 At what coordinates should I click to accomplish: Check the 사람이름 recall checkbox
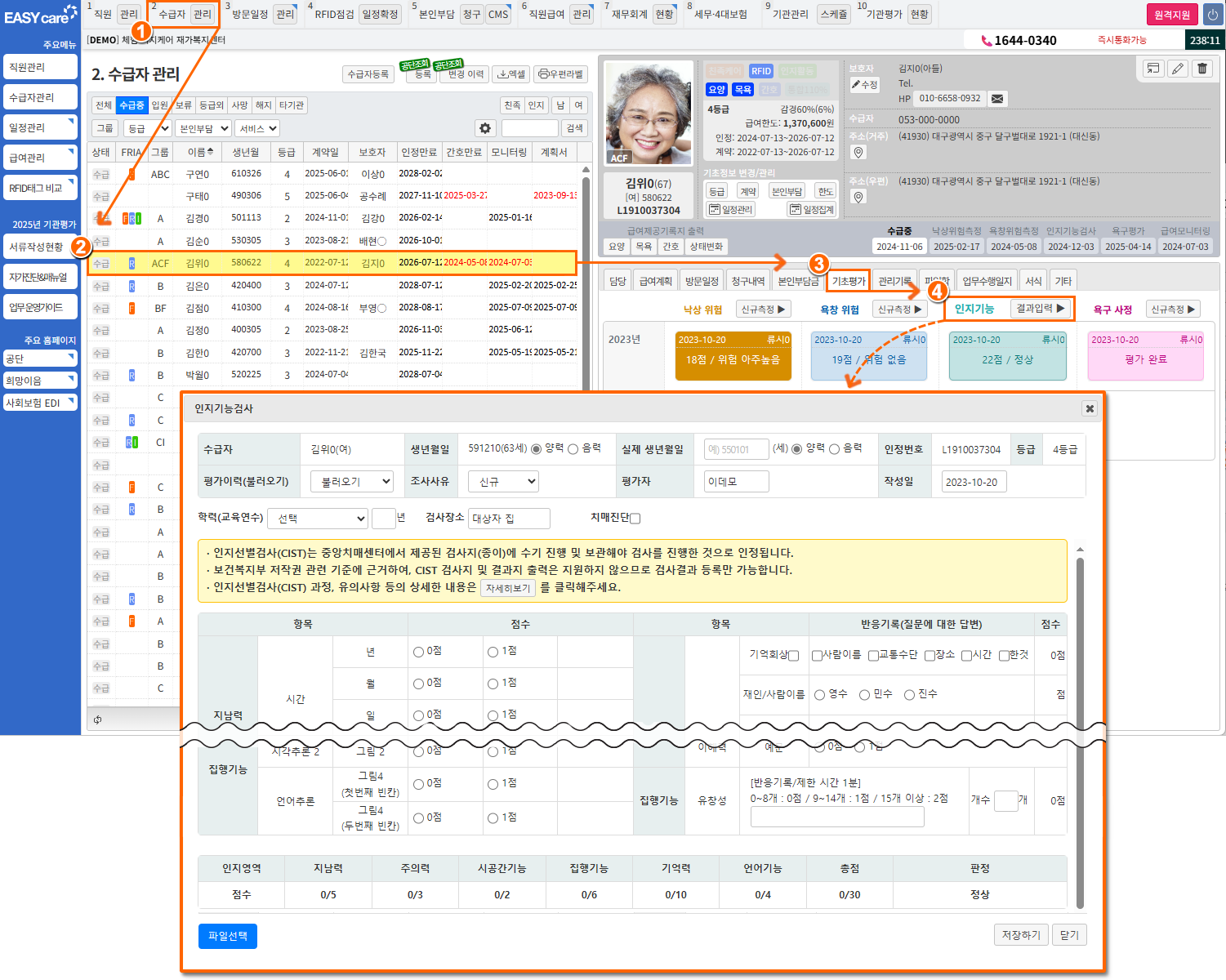tap(817, 655)
